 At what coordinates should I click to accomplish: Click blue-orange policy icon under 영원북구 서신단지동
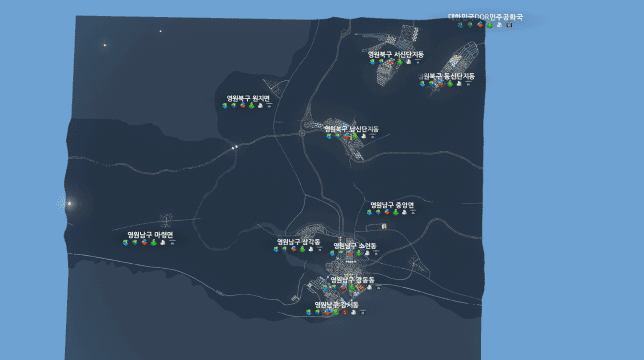pyautogui.click(x=391, y=62)
